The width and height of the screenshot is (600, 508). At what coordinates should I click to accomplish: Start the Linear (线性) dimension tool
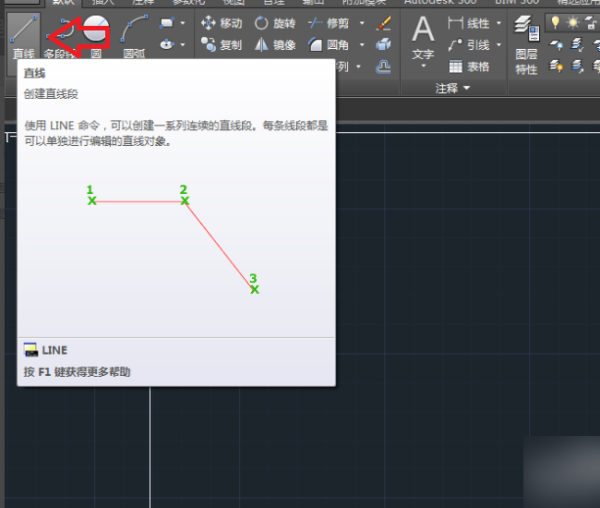coord(469,23)
